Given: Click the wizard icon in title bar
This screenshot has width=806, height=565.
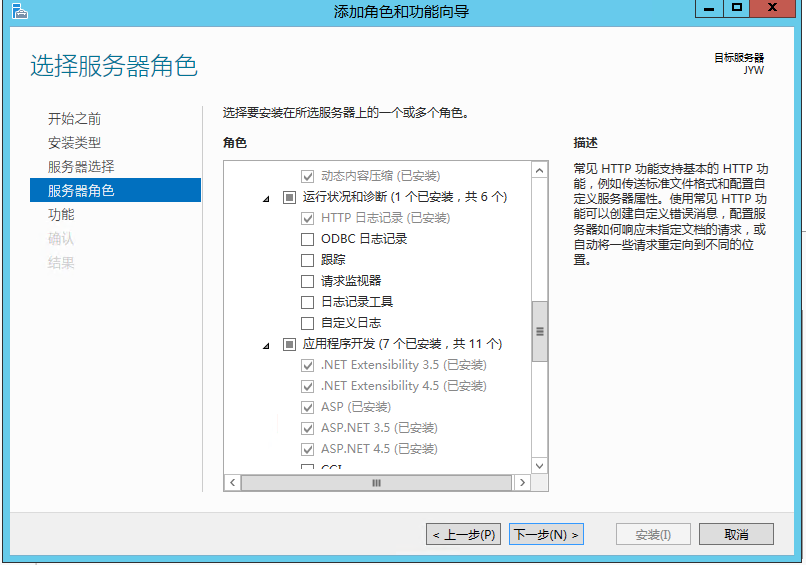Looking at the screenshot, I should (x=19, y=11).
